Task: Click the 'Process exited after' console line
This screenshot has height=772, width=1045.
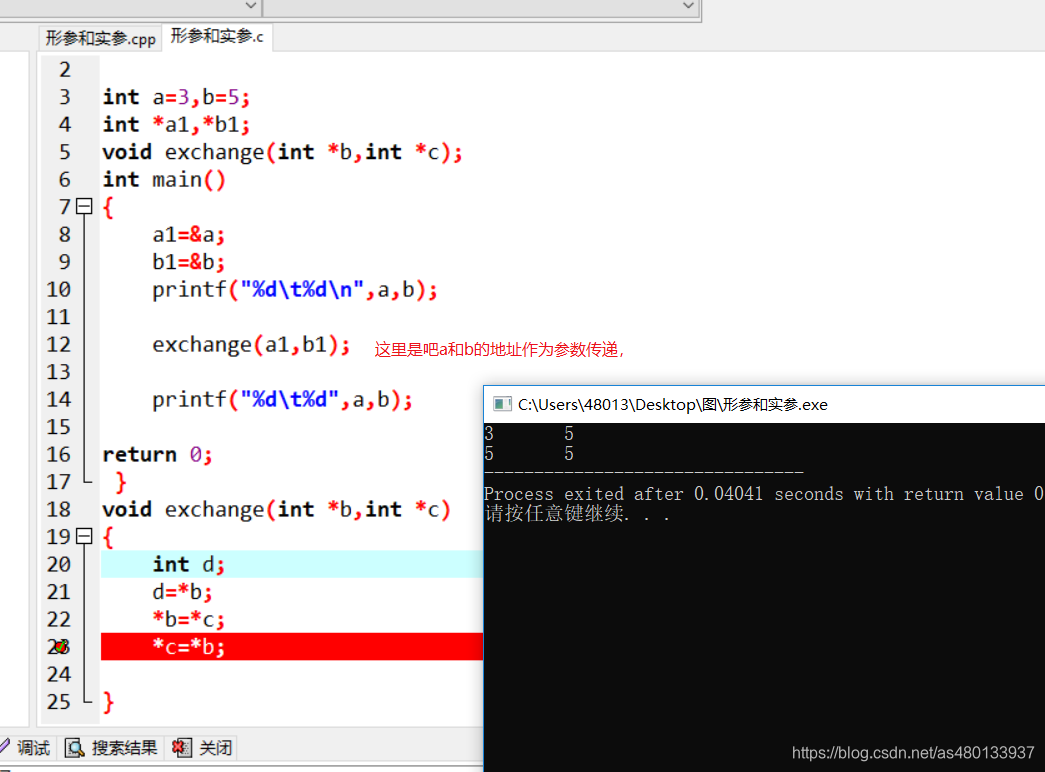Action: [764, 494]
